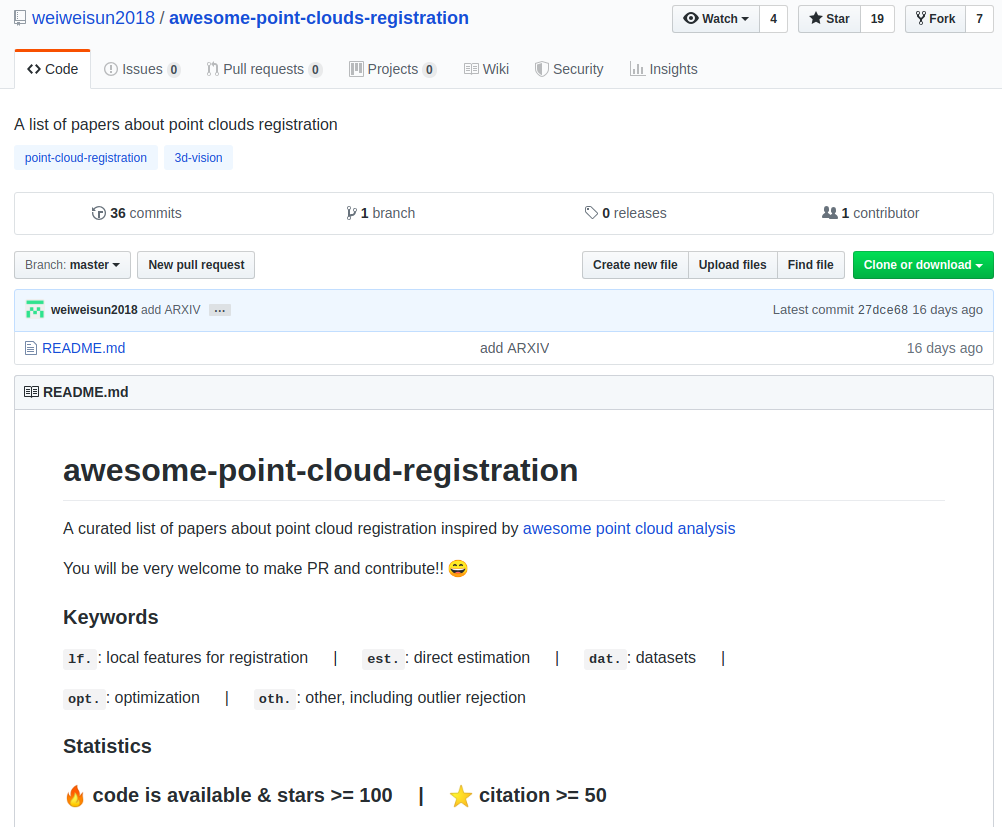The image size is (1002, 827).
Task: Open latest commit 27dce68
Action: tap(883, 309)
